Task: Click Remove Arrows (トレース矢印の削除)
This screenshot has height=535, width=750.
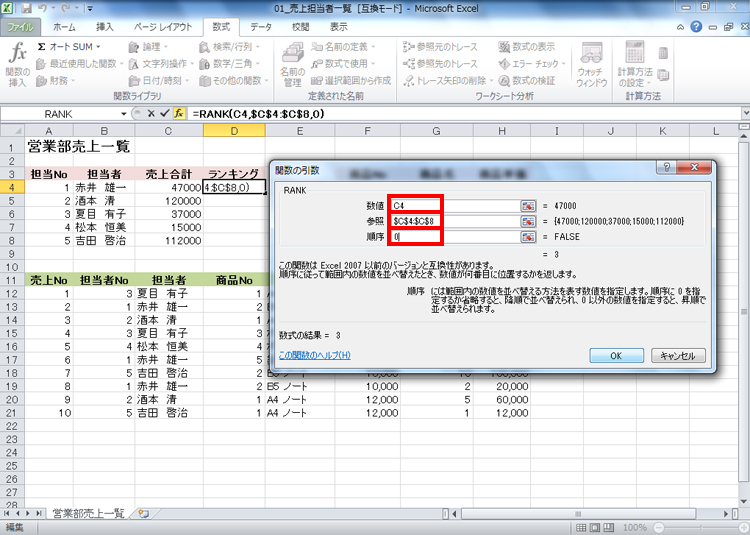Action: tap(448, 80)
